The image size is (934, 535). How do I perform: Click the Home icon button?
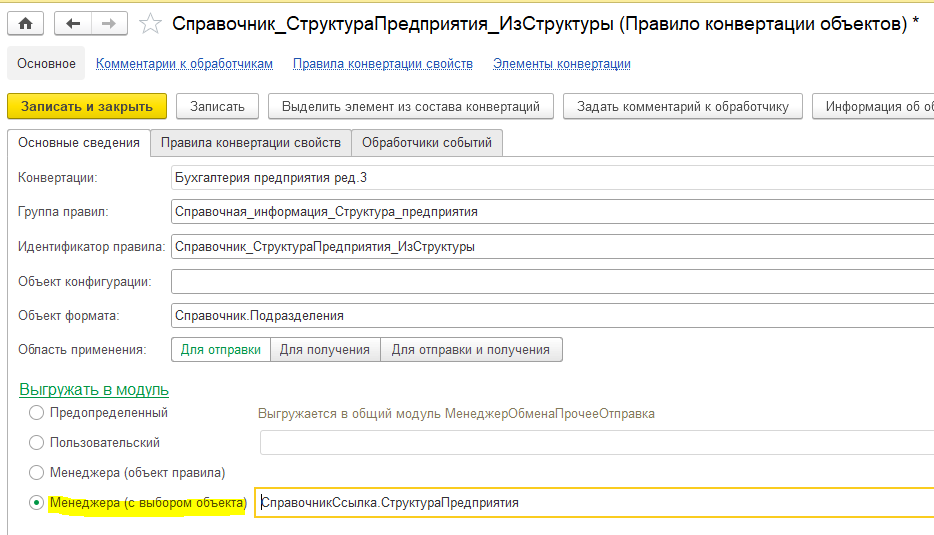coord(25,23)
